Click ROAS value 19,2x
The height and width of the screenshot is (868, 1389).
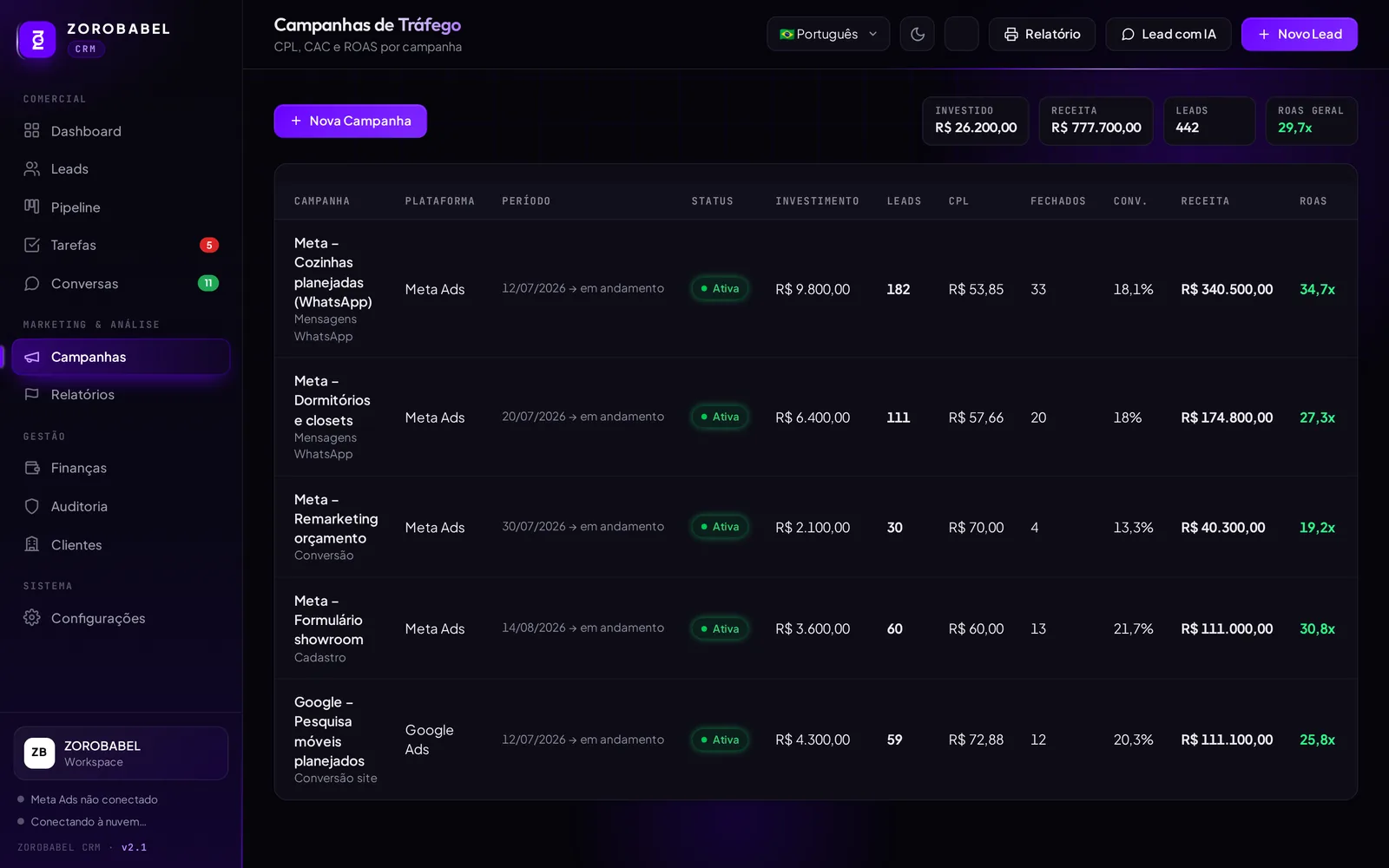pos(1317,527)
